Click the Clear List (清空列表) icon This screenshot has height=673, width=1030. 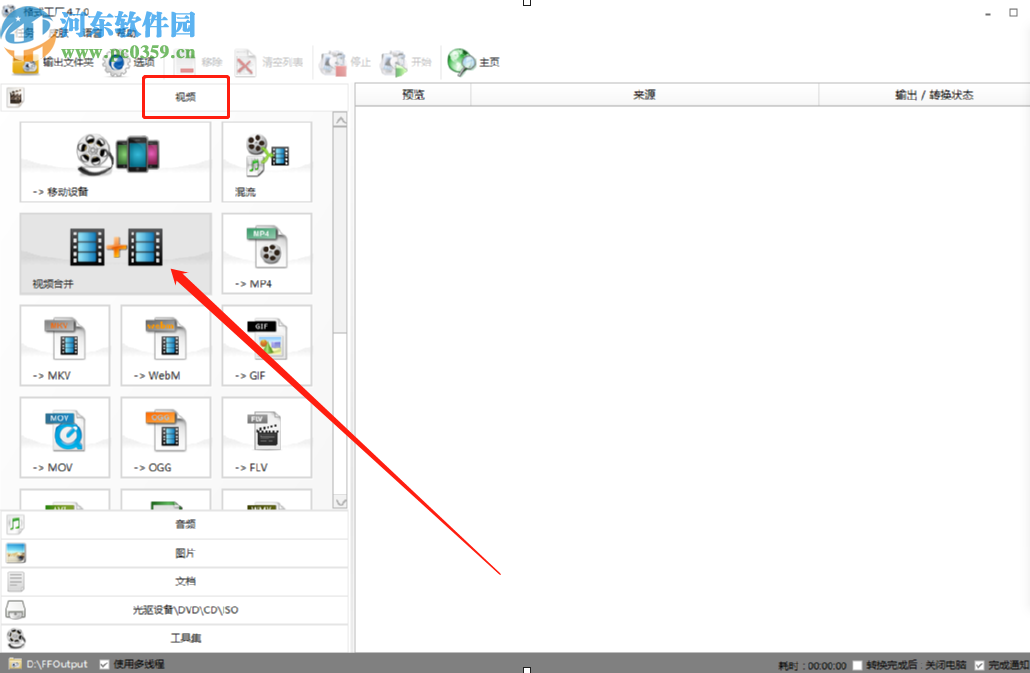point(245,63)
